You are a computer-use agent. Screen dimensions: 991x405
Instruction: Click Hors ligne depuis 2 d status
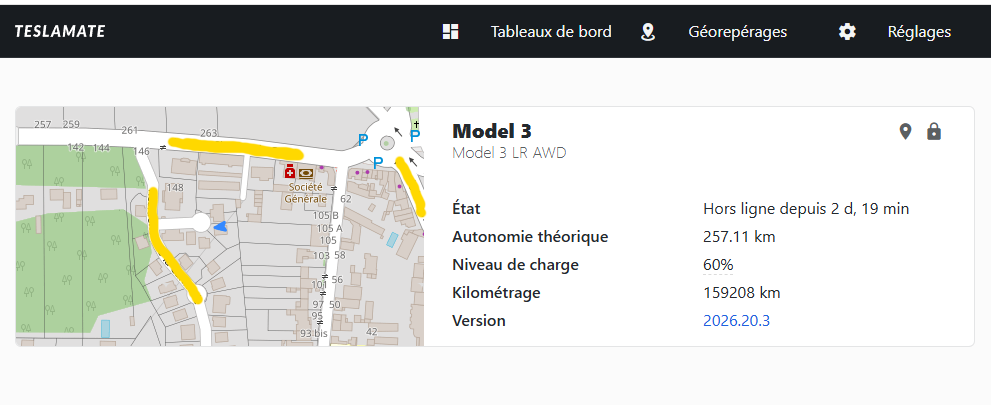point(806,209)
